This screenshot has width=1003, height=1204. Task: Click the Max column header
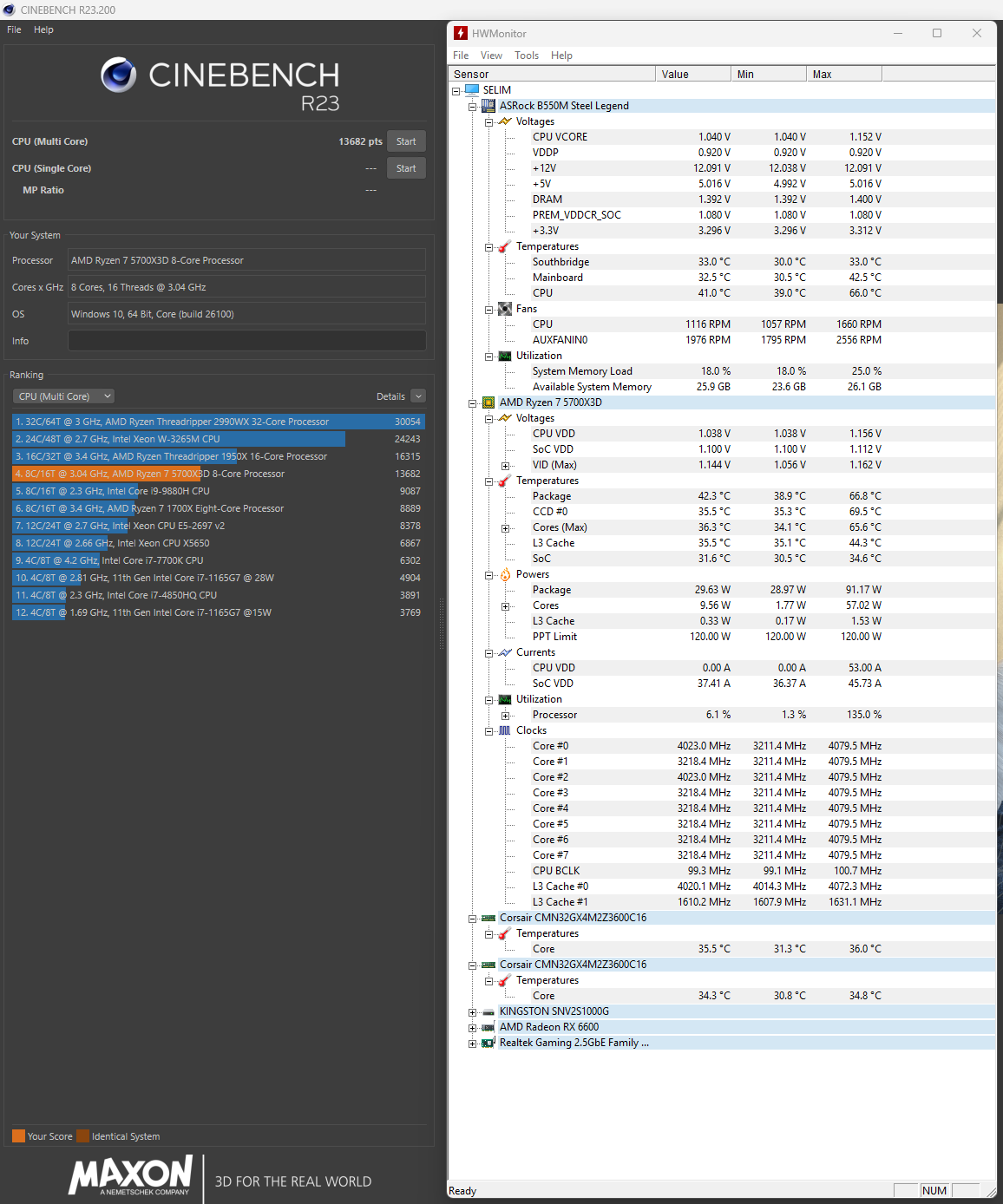844,75
